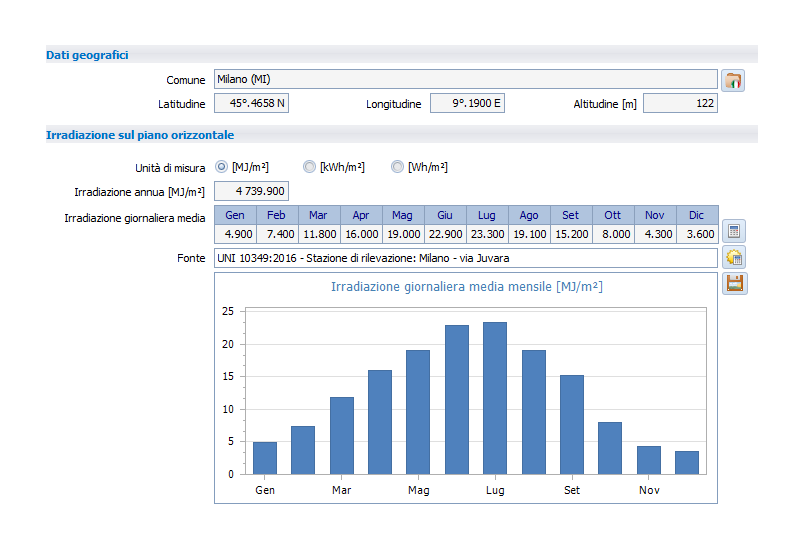
Task: Click the Lug column header
Action: pos(487,215)
